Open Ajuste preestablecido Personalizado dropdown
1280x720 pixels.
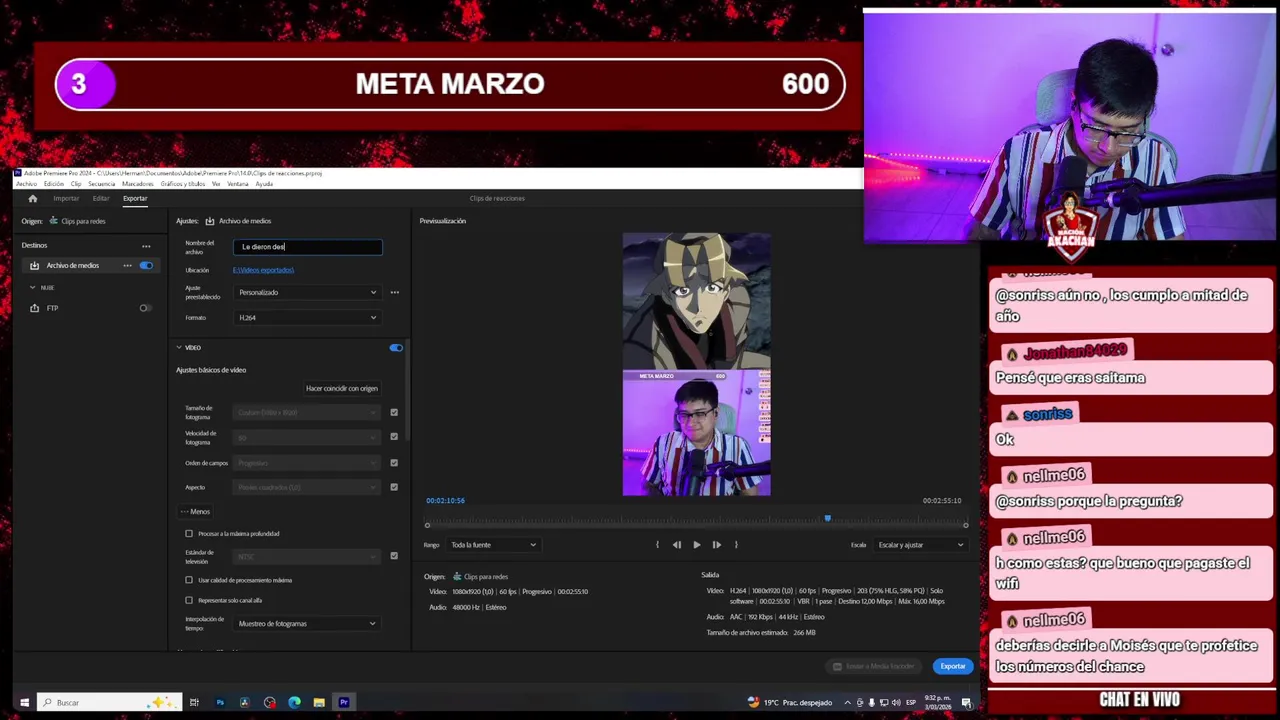point(307,292)
